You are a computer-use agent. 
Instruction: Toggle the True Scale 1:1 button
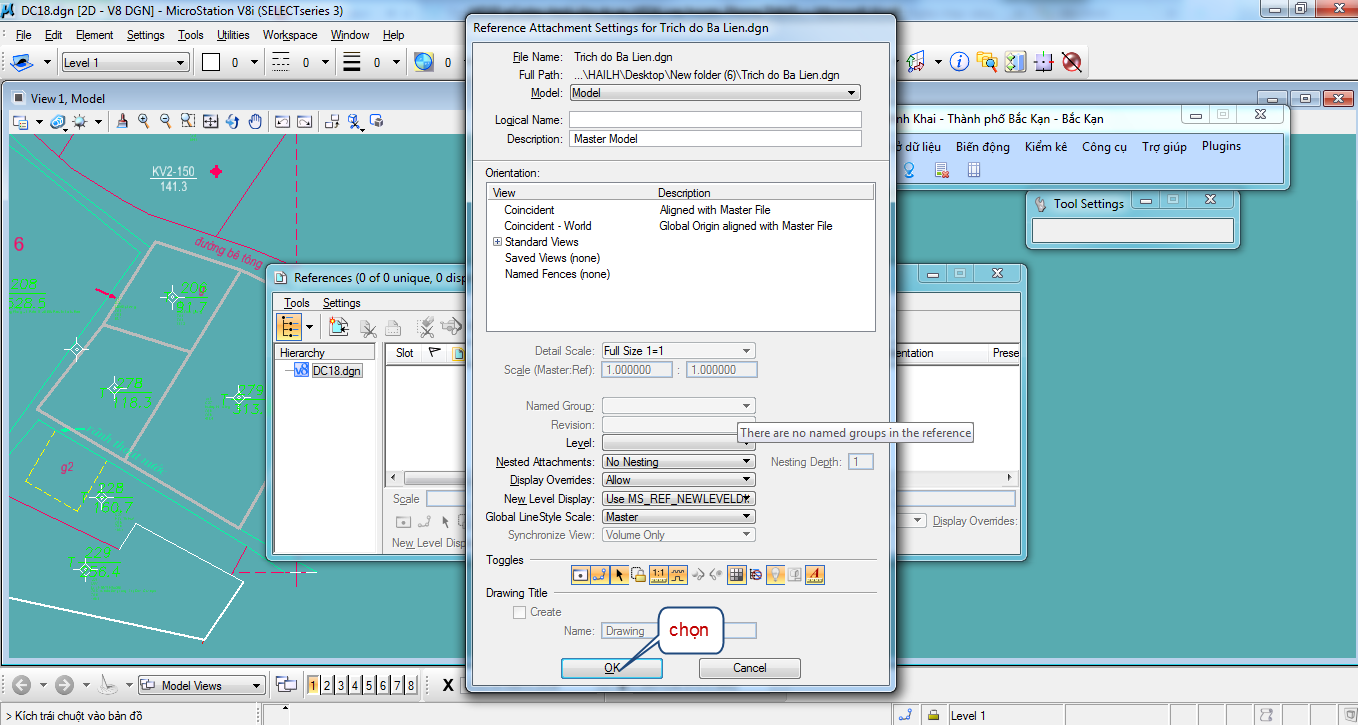pos(658,574)
